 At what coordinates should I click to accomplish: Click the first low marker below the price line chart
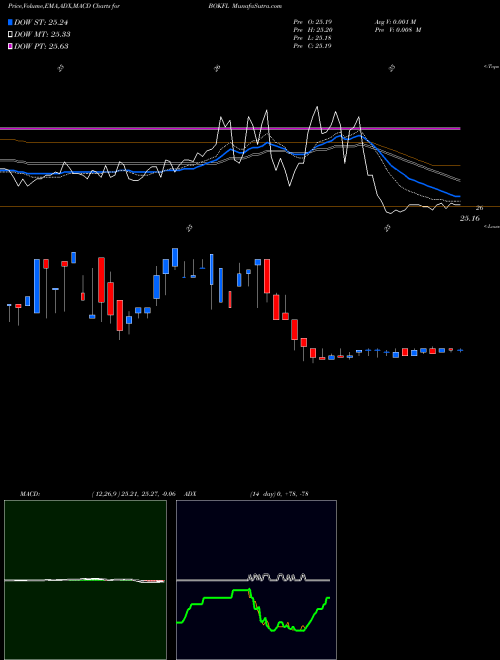coord(189,228)
